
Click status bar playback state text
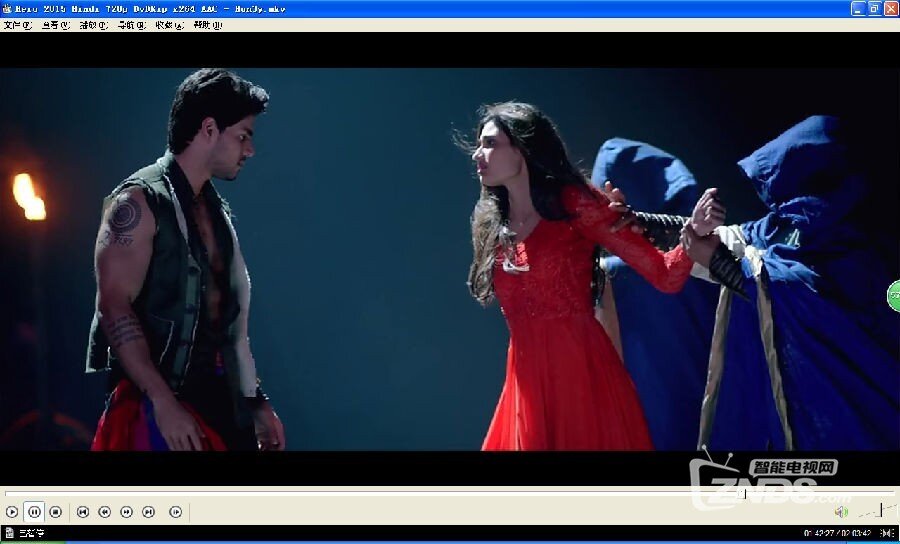click(32, 534)
